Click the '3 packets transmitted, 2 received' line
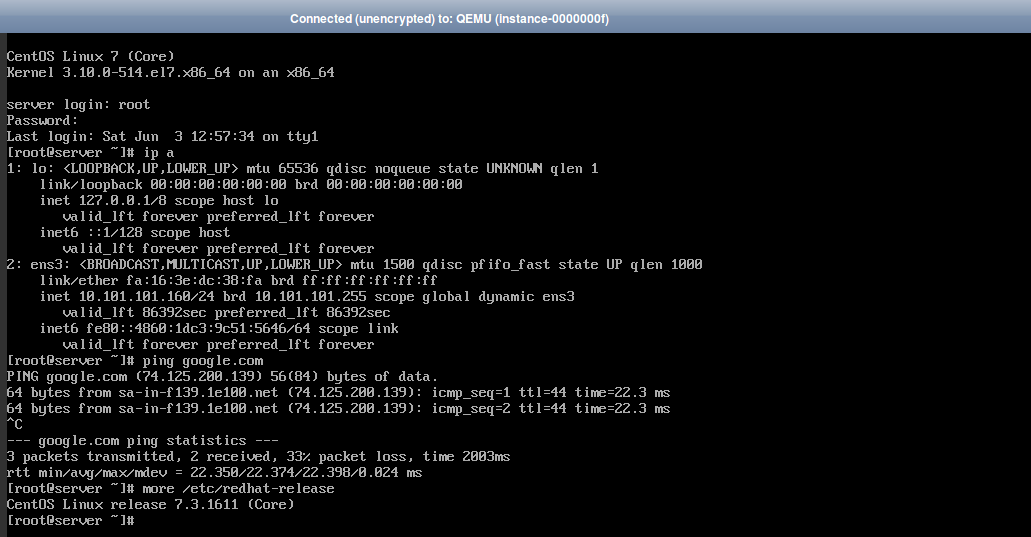The width and height of the screenshot is (1031, 537). tap(258, 457)
